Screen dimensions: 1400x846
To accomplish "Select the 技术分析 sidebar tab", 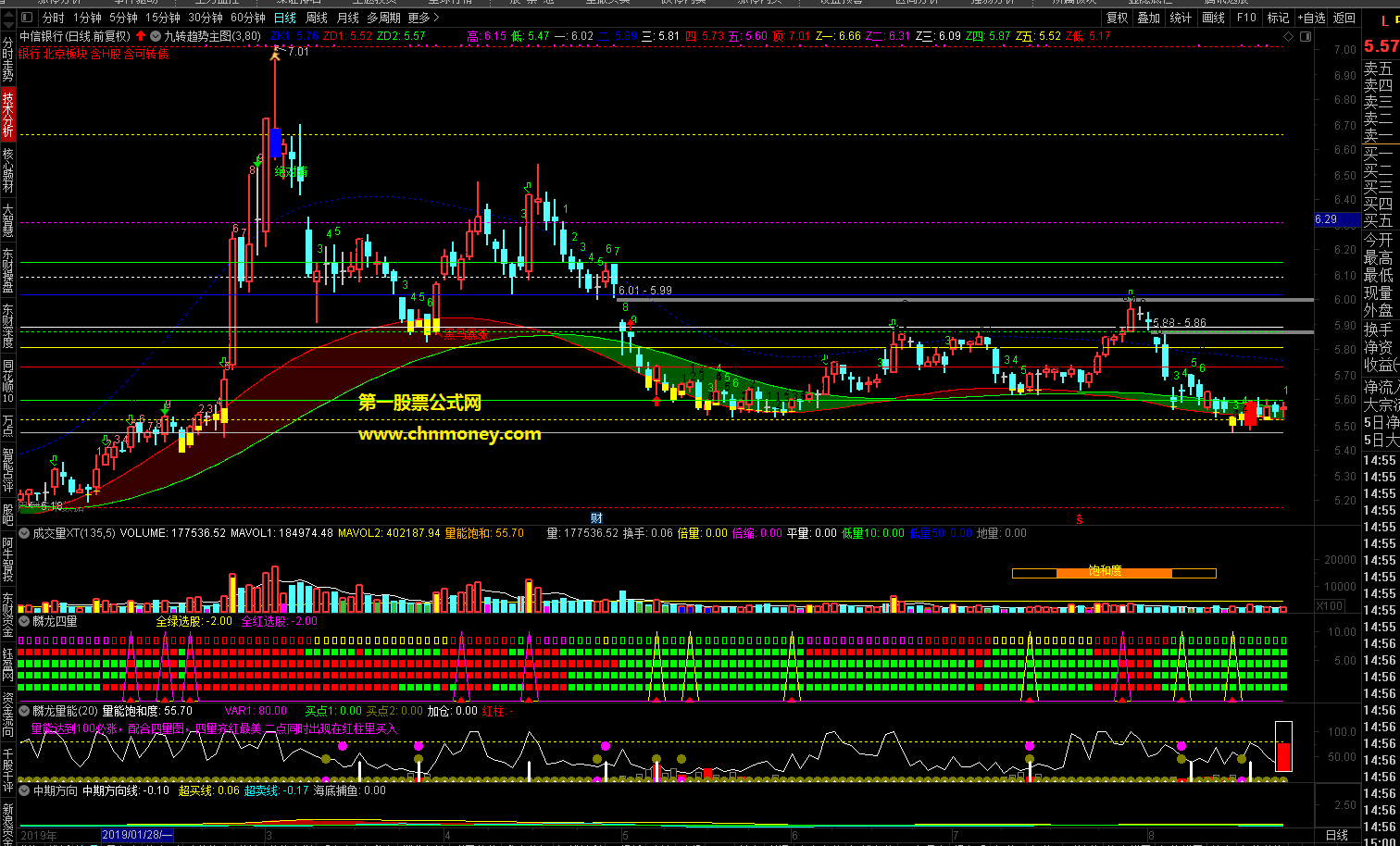I will coord(8,114).
